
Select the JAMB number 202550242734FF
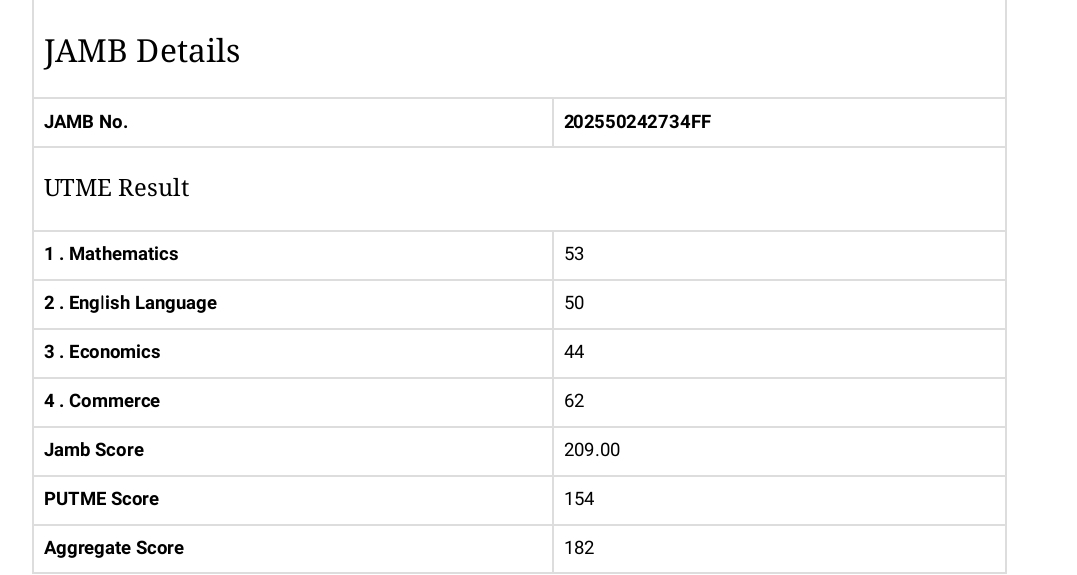click(x=637, y=122)
